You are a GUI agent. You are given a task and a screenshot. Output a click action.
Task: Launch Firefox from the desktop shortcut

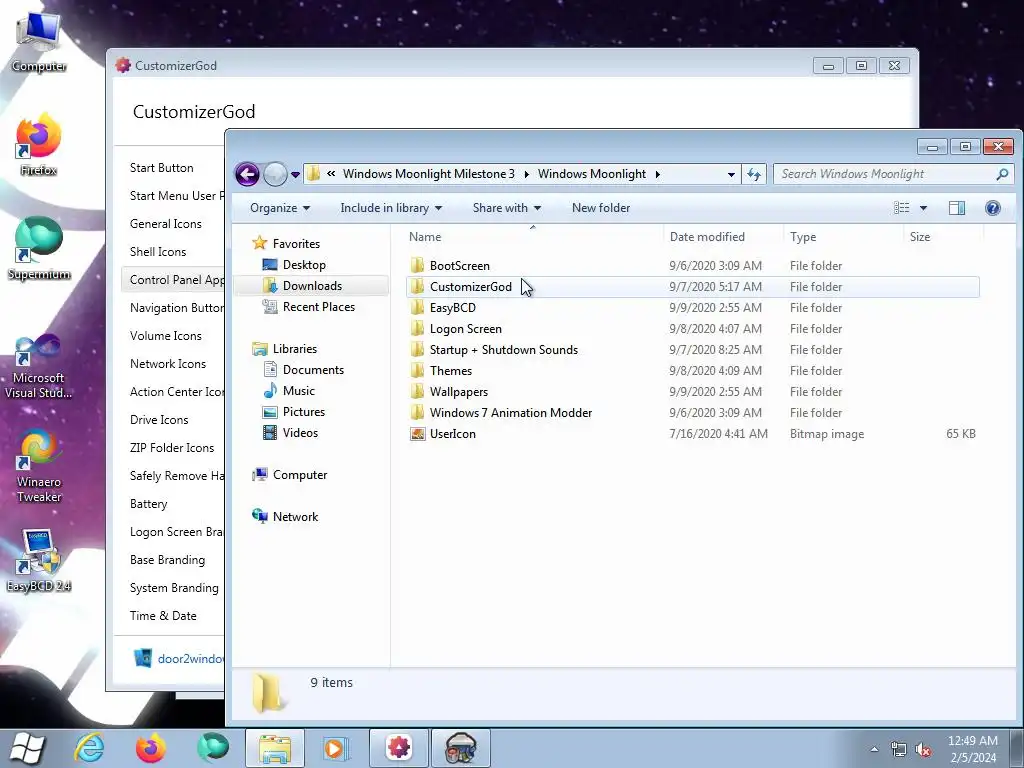coord(39,144)
